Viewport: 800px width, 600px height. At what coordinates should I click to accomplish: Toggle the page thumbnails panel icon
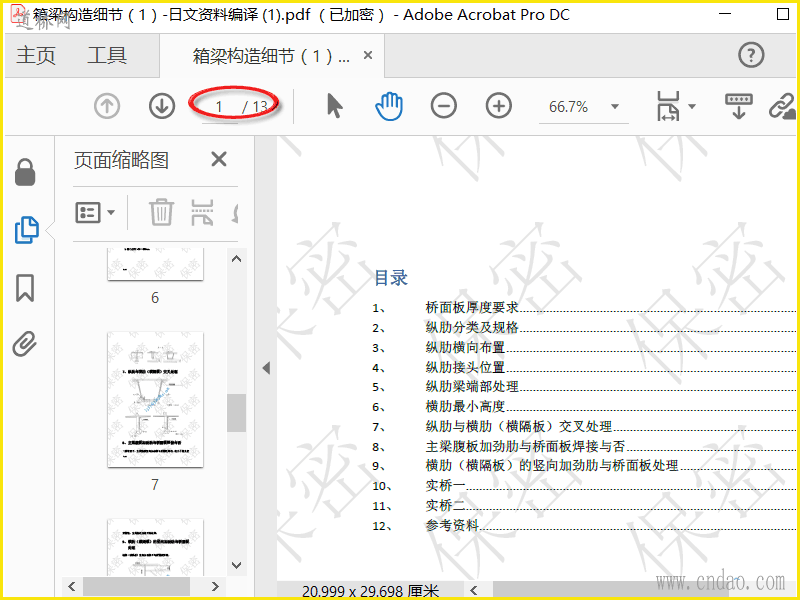click(27, 230)
